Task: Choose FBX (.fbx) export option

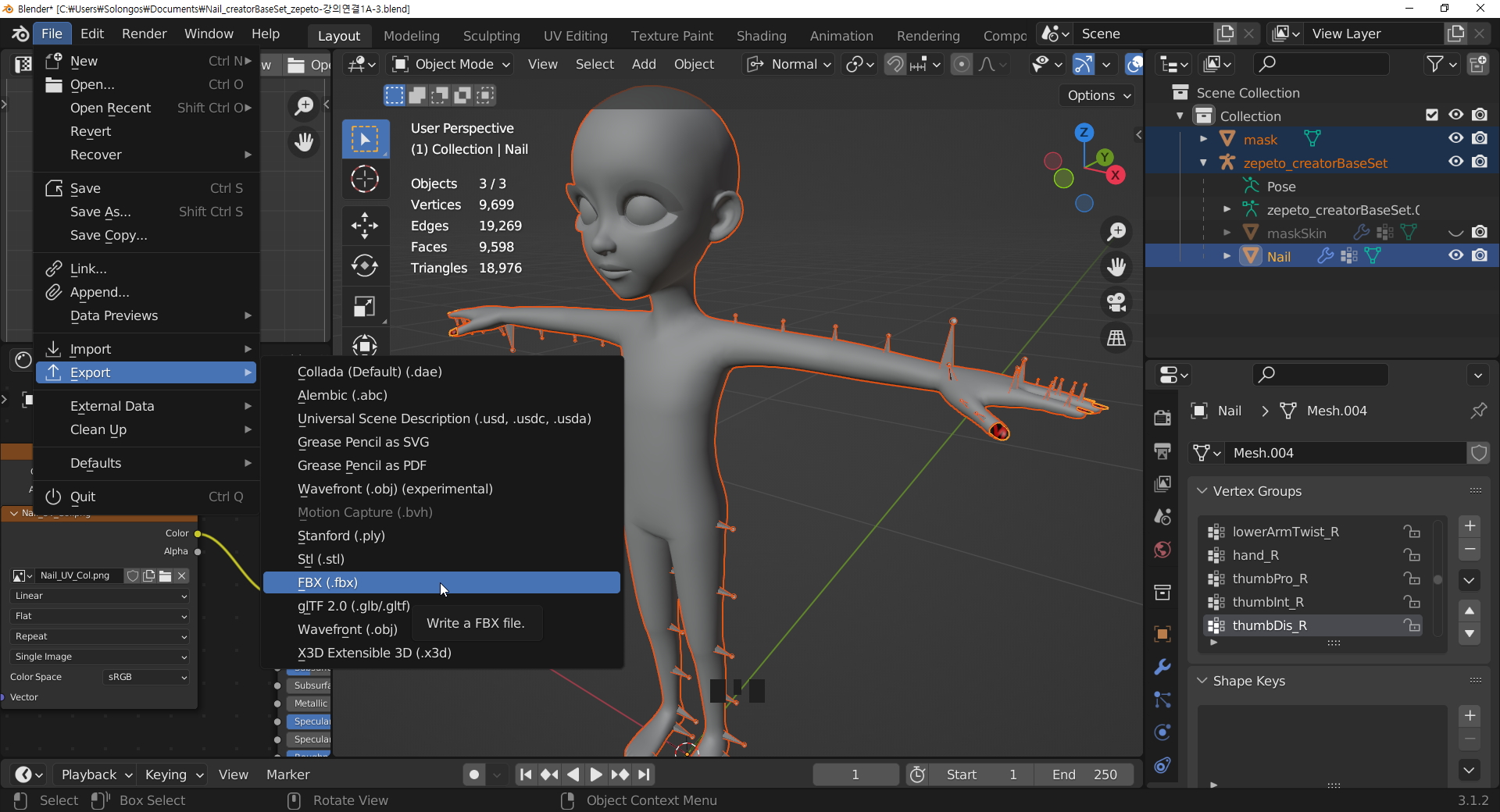Action: point(441,582)
